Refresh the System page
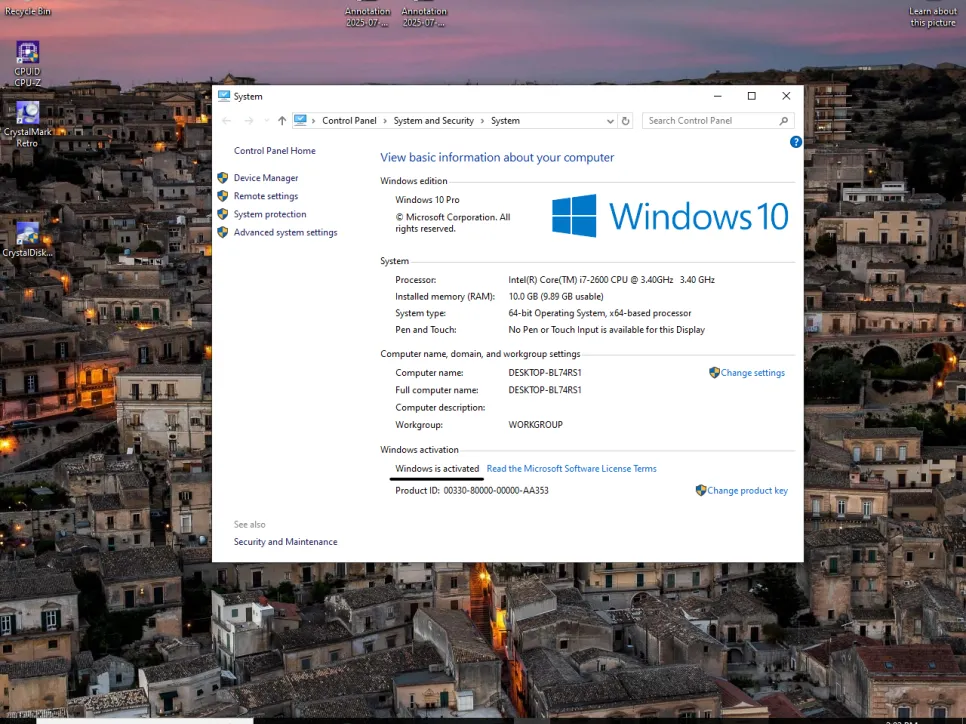 (625, 121)
